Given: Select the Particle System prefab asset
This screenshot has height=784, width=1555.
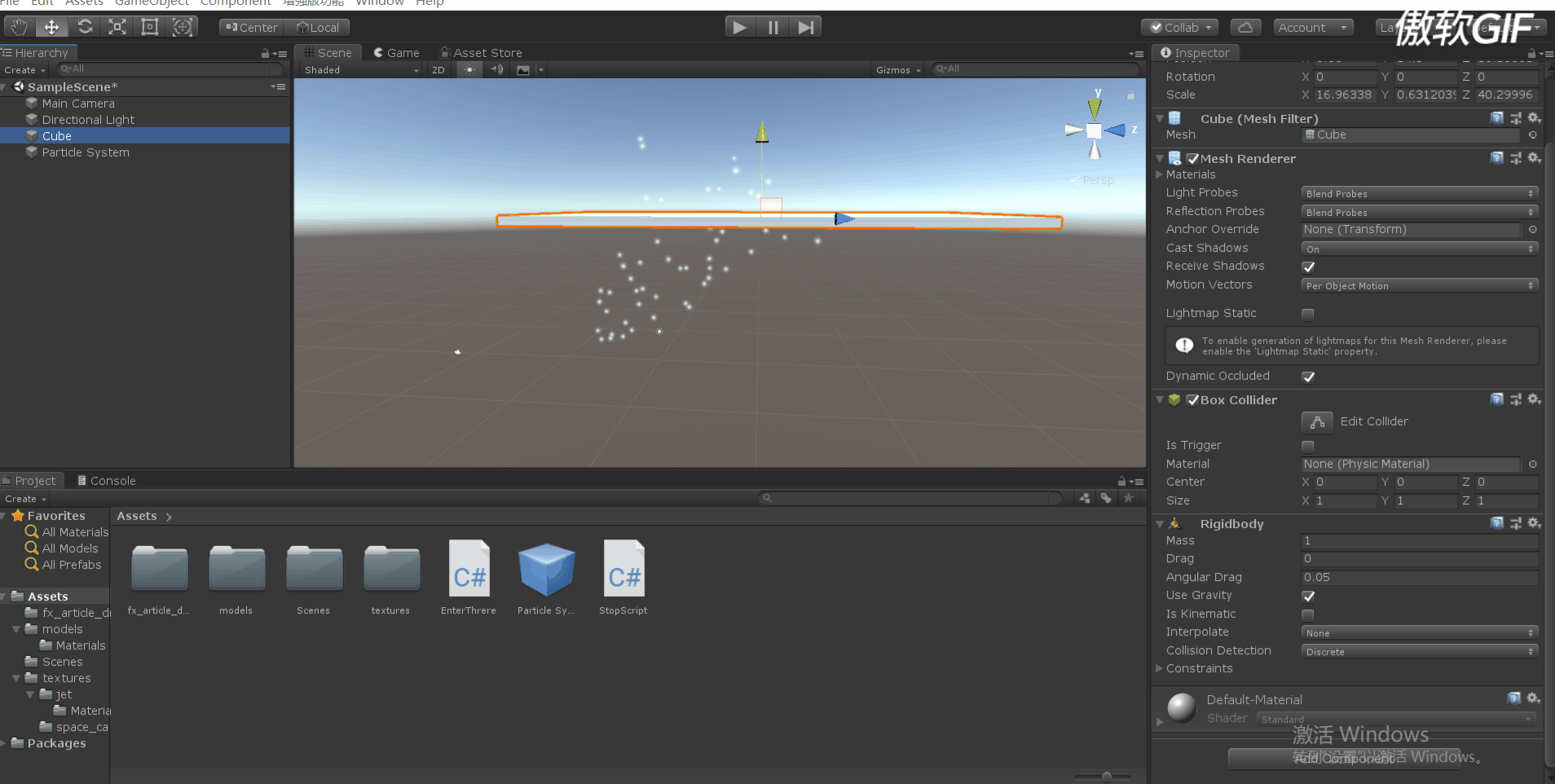Looking at the screenshot, I should click(546, 577).
